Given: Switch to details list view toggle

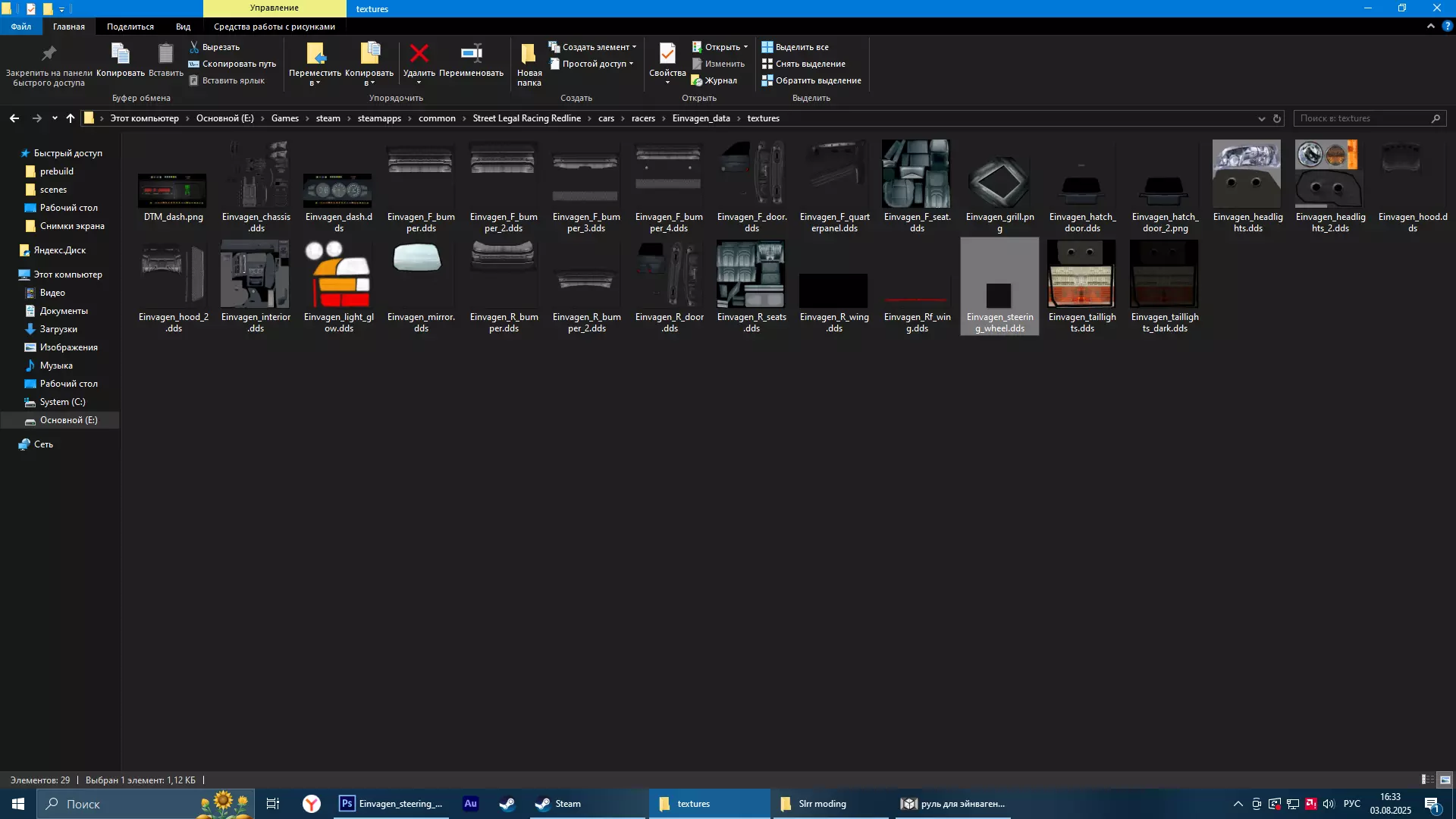Looking at the screenshot, I should point(1427,780).
